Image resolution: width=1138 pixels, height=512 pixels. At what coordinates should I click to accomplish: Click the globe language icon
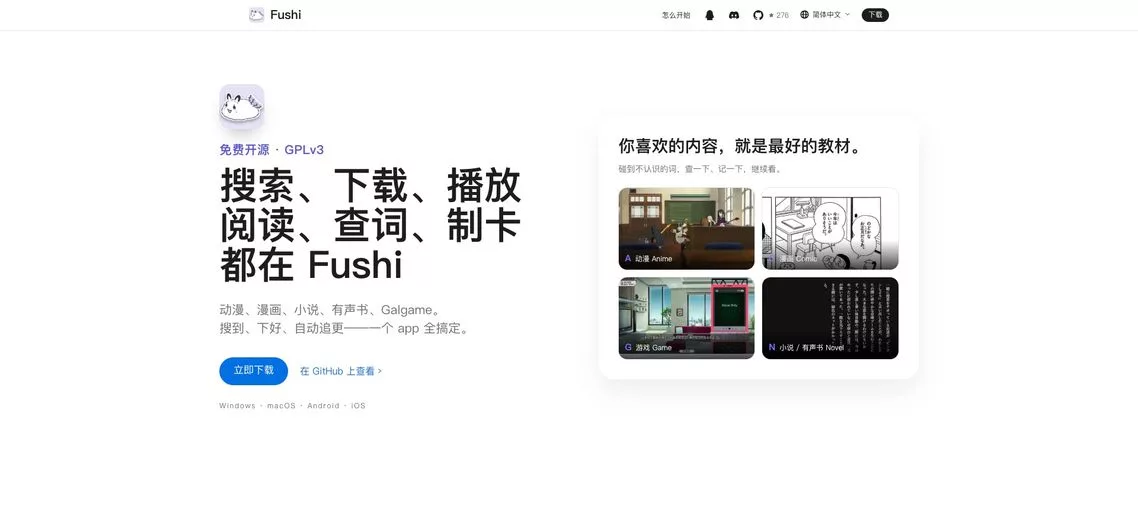(804, 15)
